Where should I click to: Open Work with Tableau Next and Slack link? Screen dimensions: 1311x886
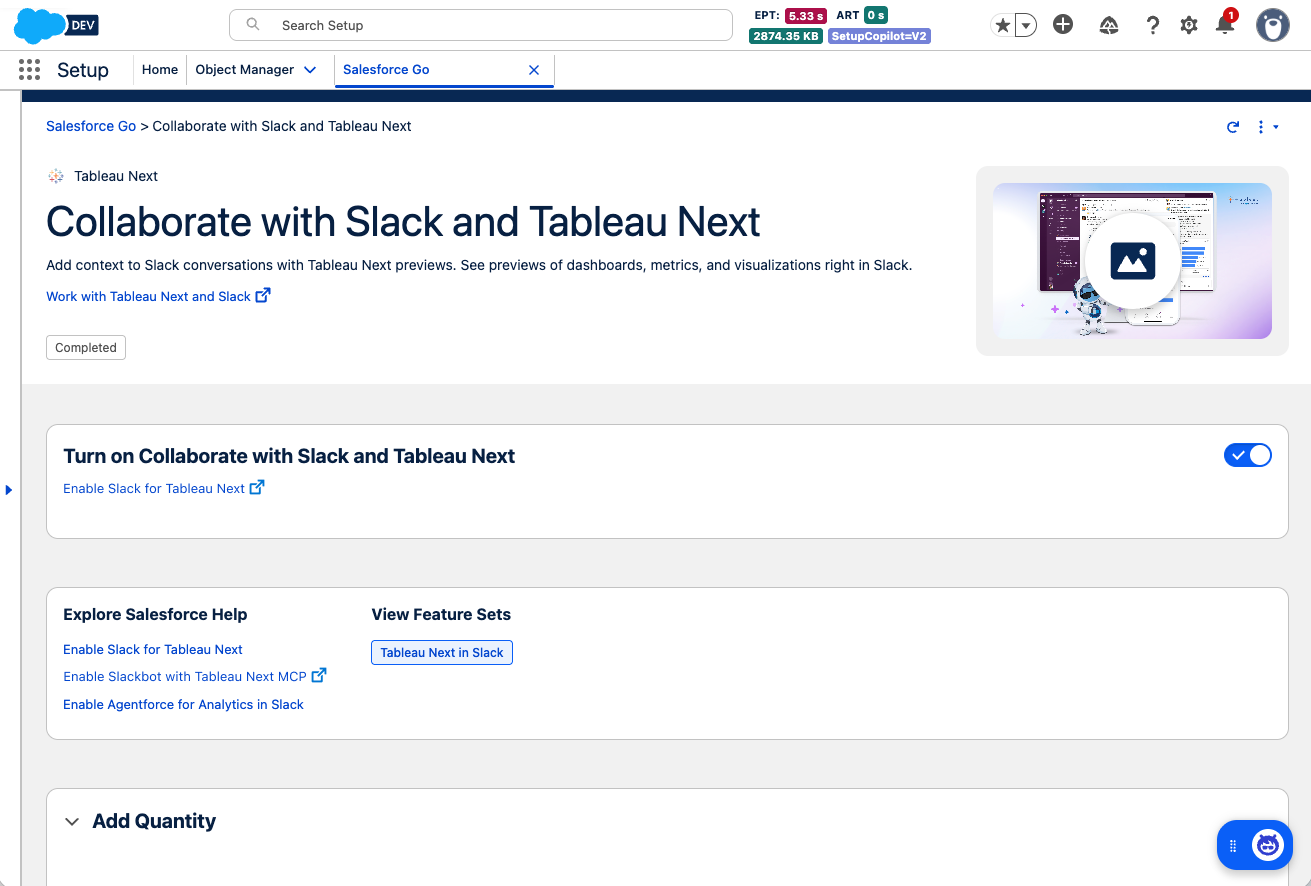(x=158, y=296)
